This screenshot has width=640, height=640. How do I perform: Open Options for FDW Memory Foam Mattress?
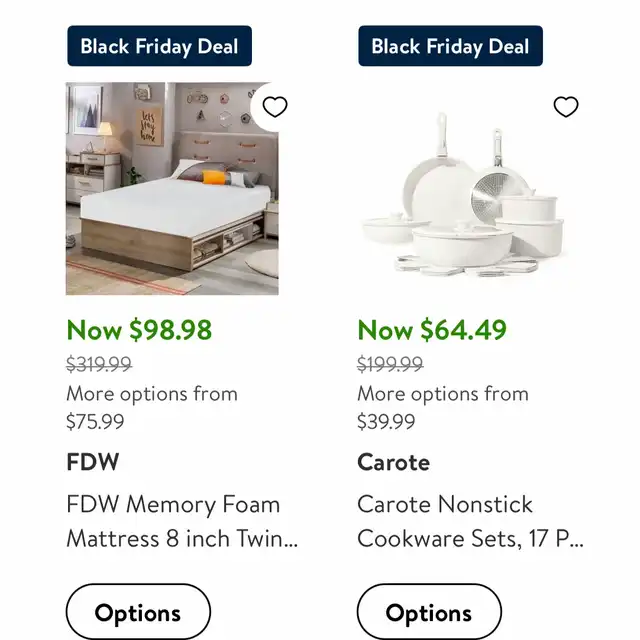click(x=138, y=611)
